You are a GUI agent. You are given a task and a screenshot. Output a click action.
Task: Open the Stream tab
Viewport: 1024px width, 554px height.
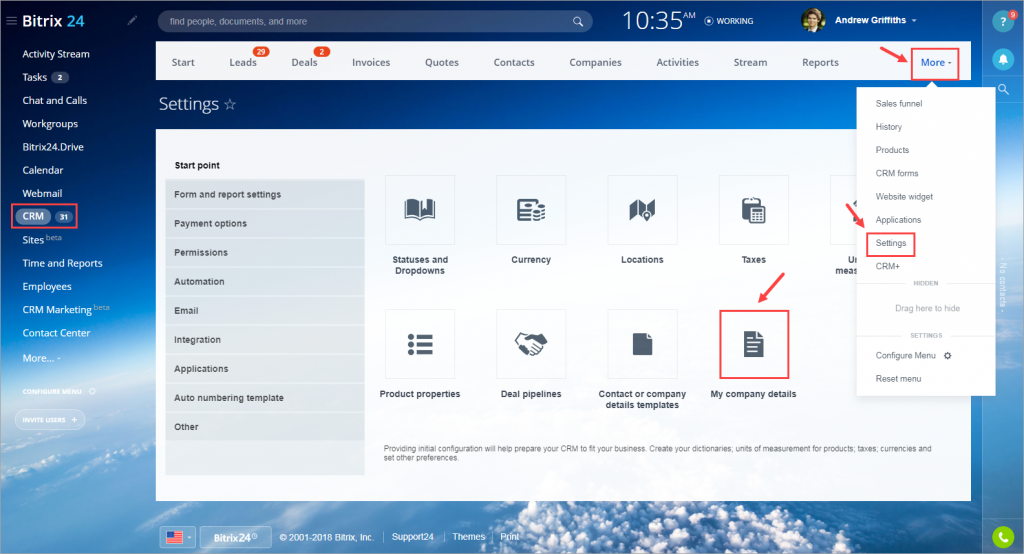pyautogui.click(x=750, y=63)
